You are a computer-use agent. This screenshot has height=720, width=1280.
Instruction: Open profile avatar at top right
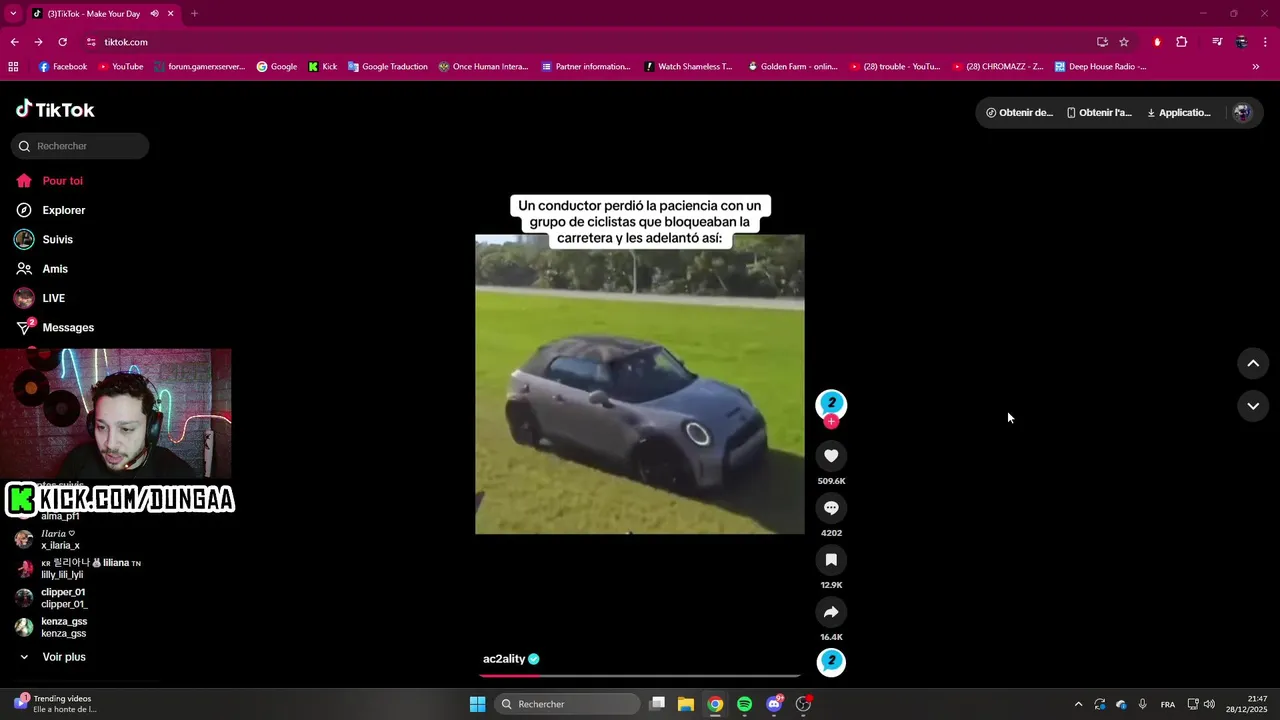(1243, 113)
